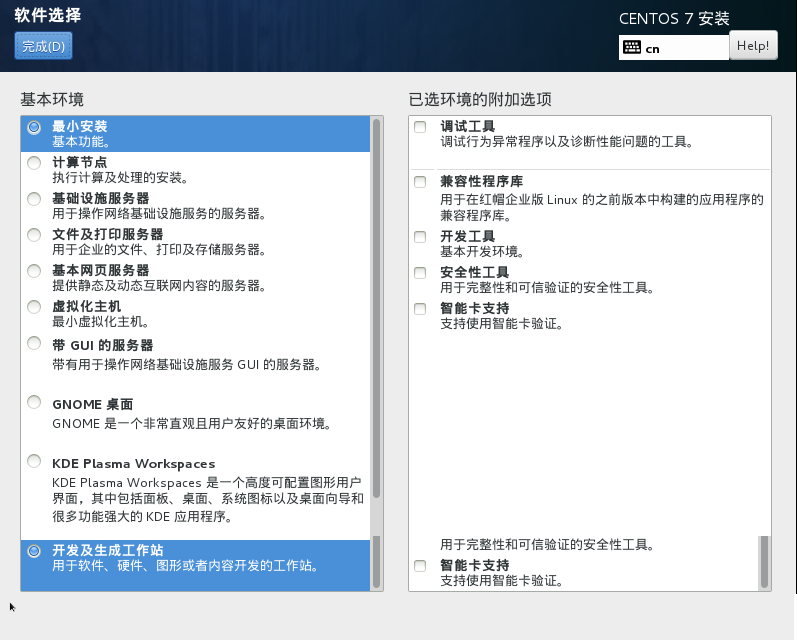
Task: Select 开发及生成工作站 radio button
Action: [34, 551]
